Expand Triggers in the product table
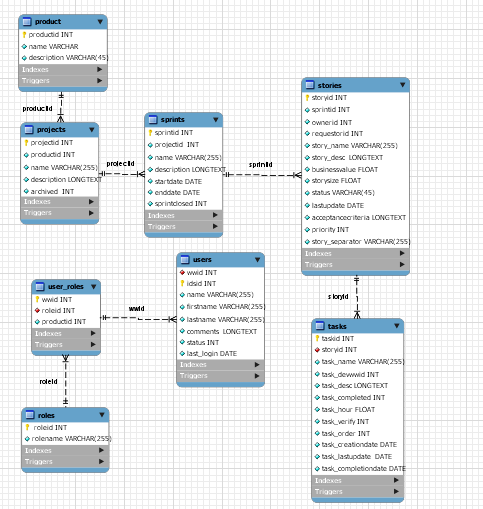The height and width of the screenshot is (509, 483). (100, 81)
